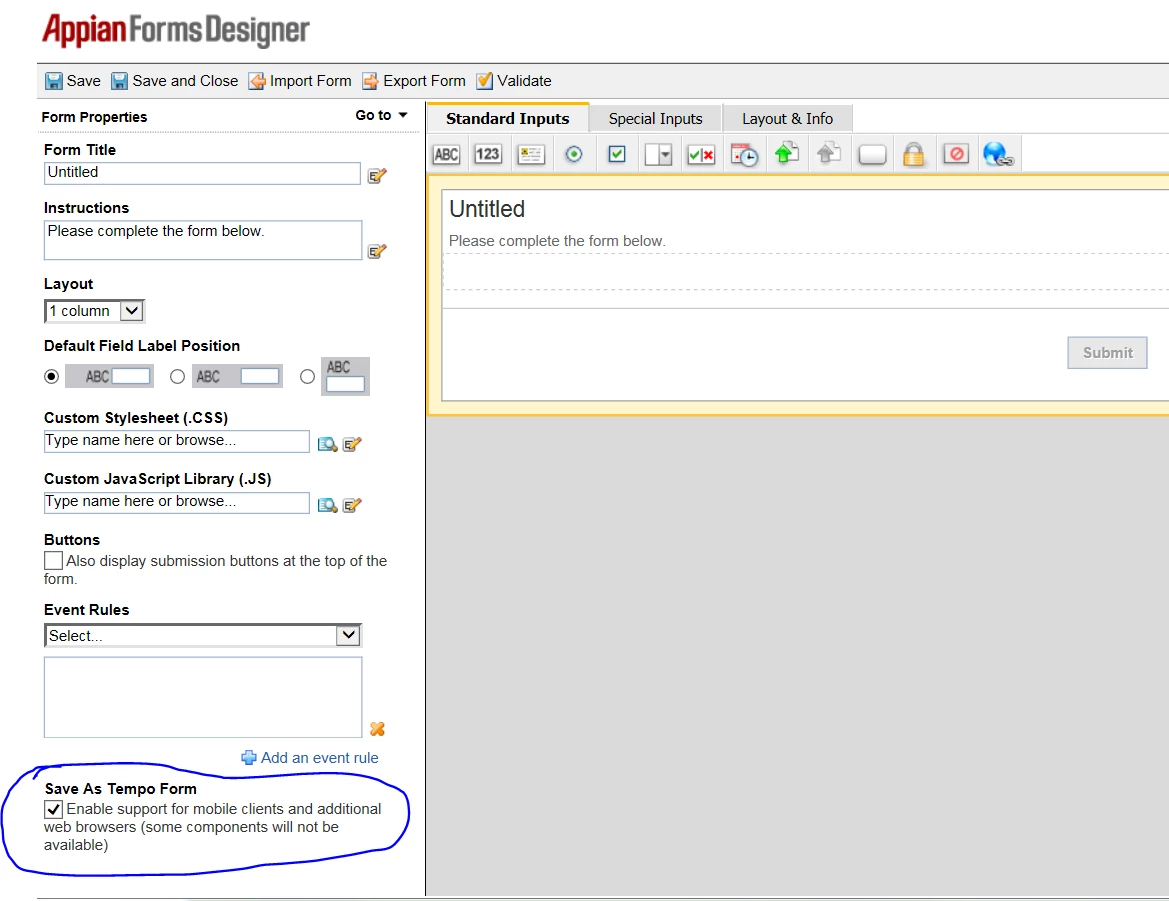Open the Go to menu
This screenshot has width=1169, height=901.
pos(381,116)
